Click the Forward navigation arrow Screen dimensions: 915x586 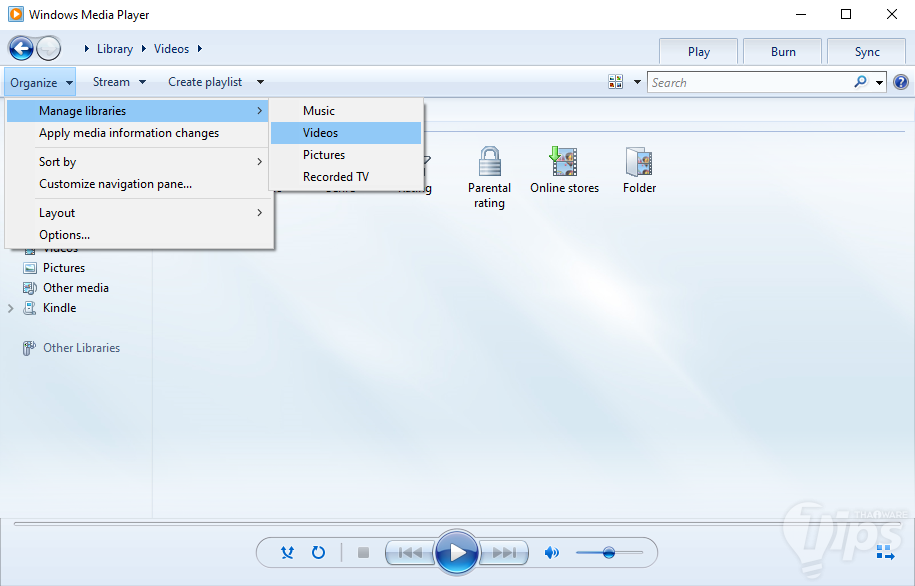pyautogui.click(x=49, y=48)
